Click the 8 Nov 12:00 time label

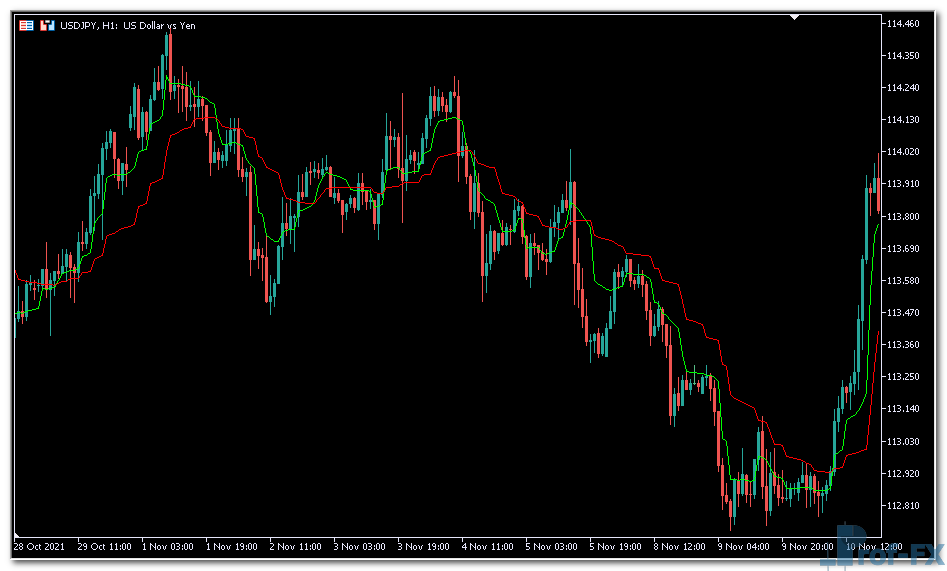click(681, 546)
